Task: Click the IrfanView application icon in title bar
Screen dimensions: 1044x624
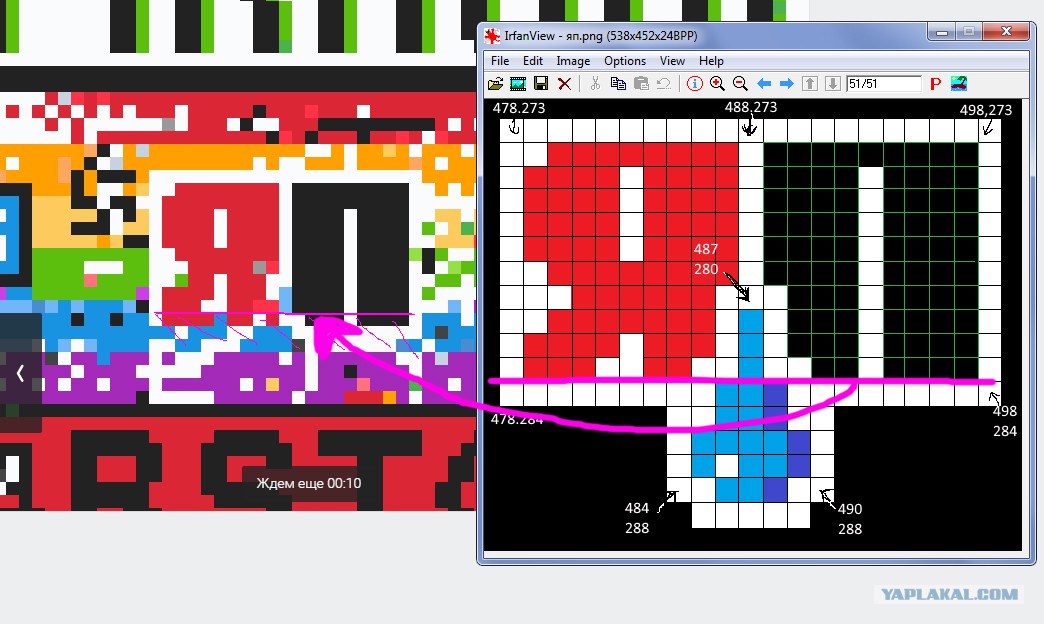Action: coord(492,36)
